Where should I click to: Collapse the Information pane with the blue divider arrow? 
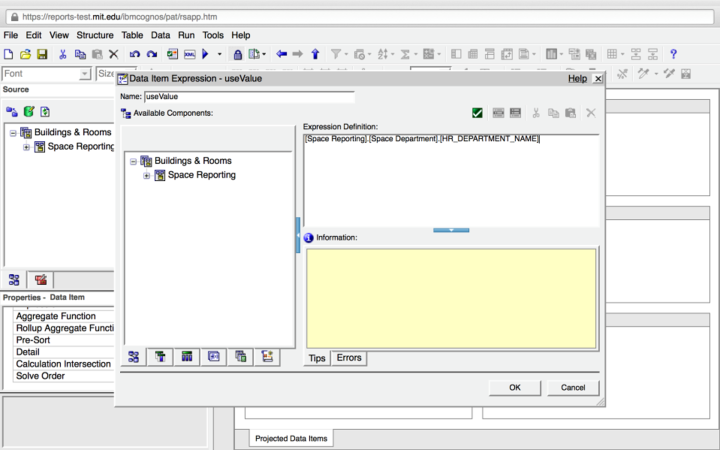click(x=450, y=229)
